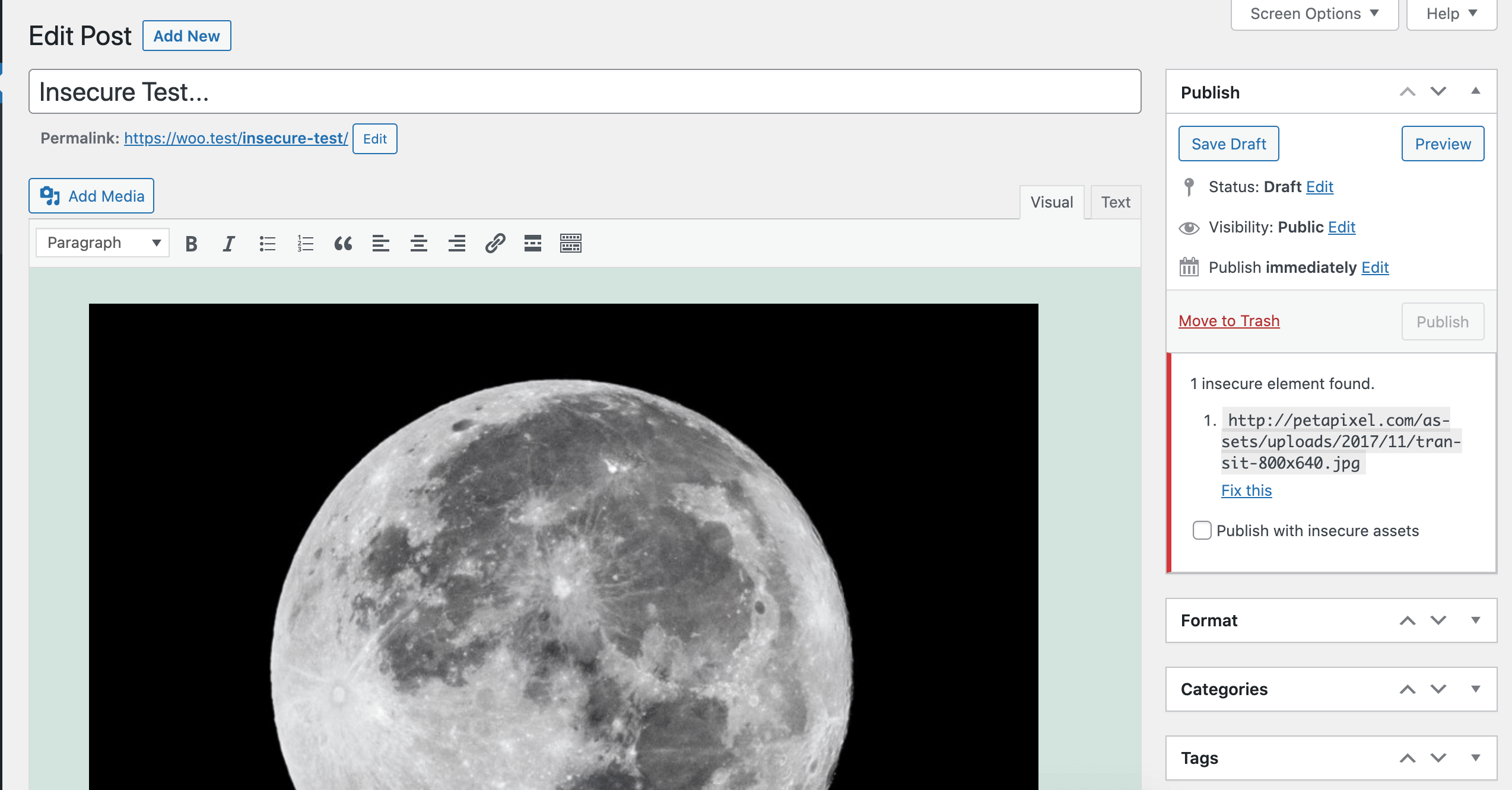Align text center

point(419,243)
